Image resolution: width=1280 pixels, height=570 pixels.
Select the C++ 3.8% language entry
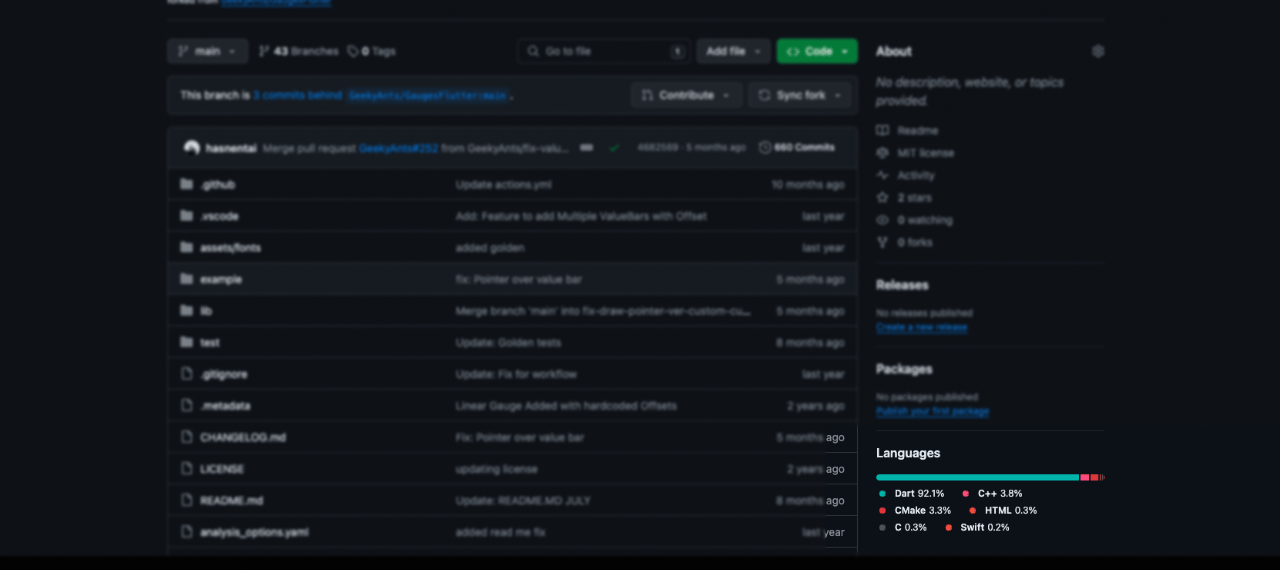tap(993, 493)
